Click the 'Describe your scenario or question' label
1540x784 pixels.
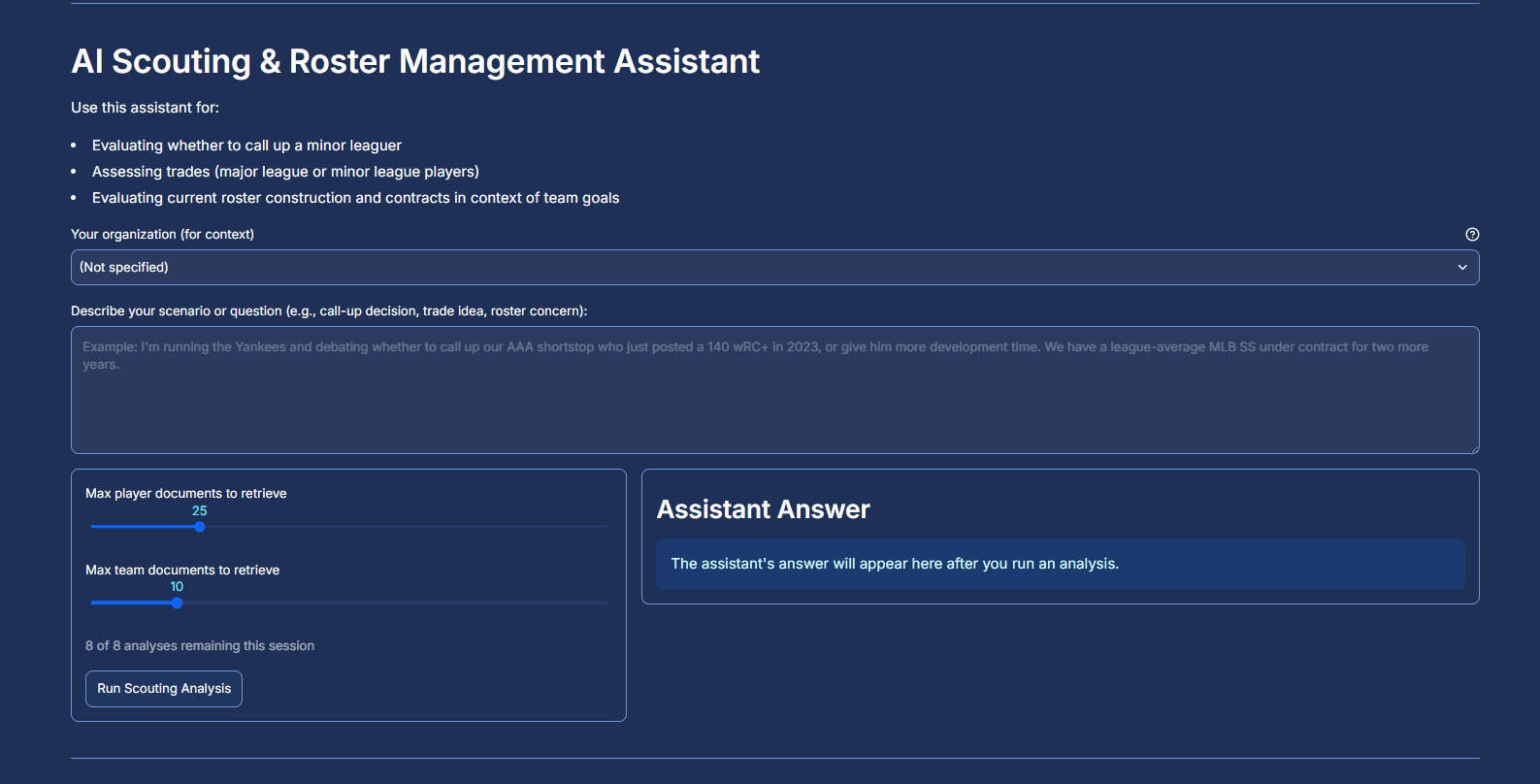[329, 311]
